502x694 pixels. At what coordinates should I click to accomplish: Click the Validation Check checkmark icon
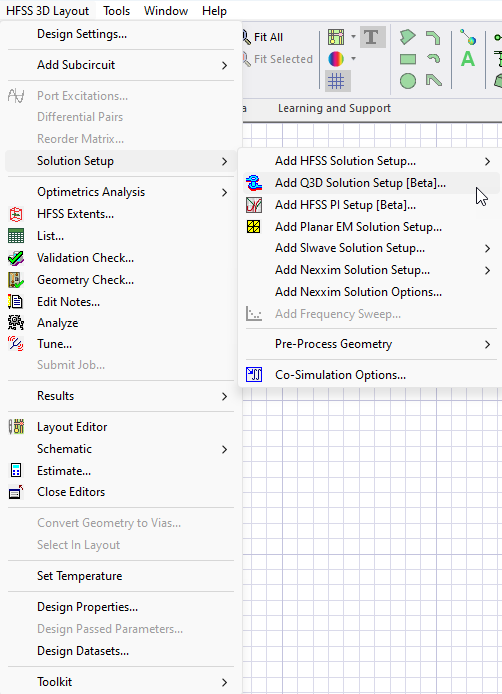coord(16,258)
